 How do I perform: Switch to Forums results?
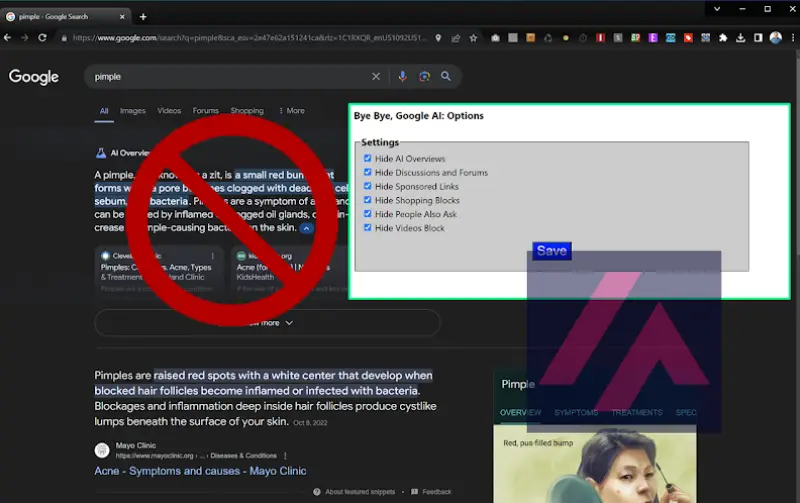pyautogui.click(x=206, y=111)
